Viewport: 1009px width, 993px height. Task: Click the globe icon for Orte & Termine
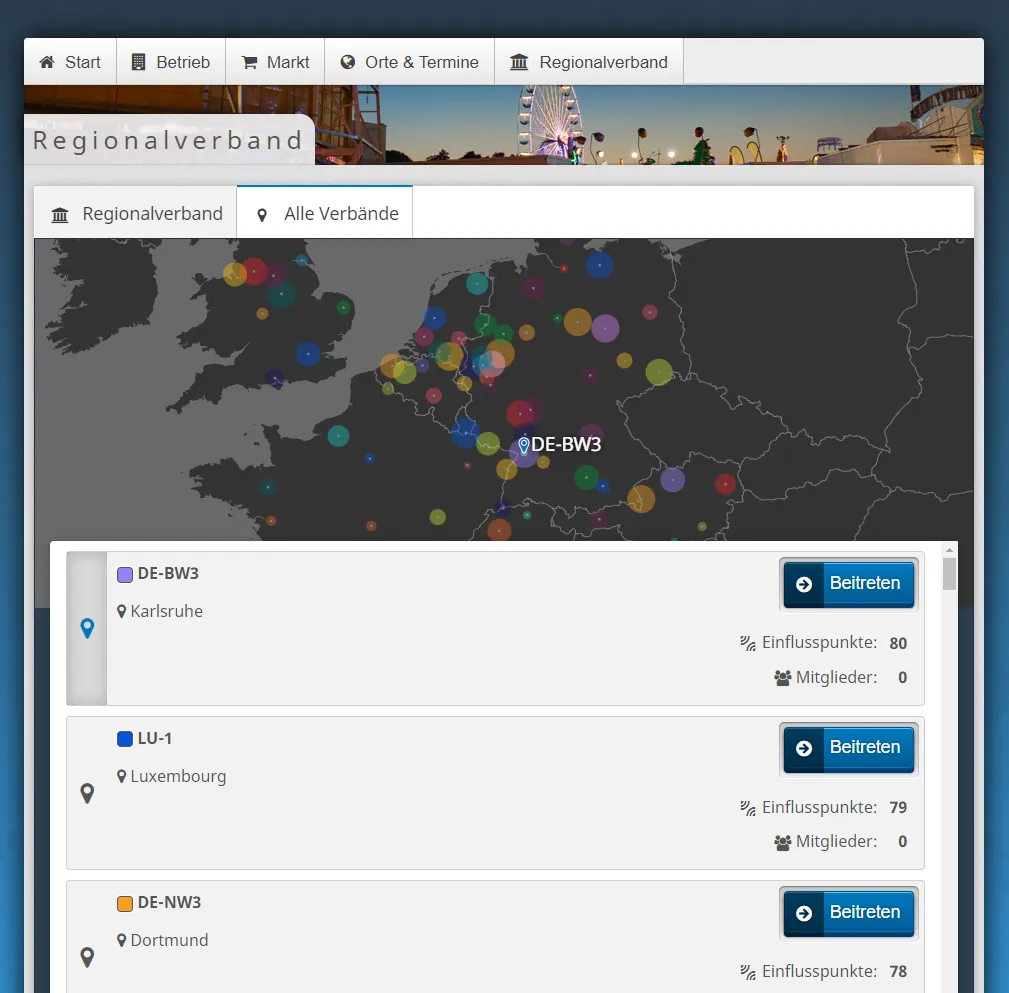[x=348, y=62]
